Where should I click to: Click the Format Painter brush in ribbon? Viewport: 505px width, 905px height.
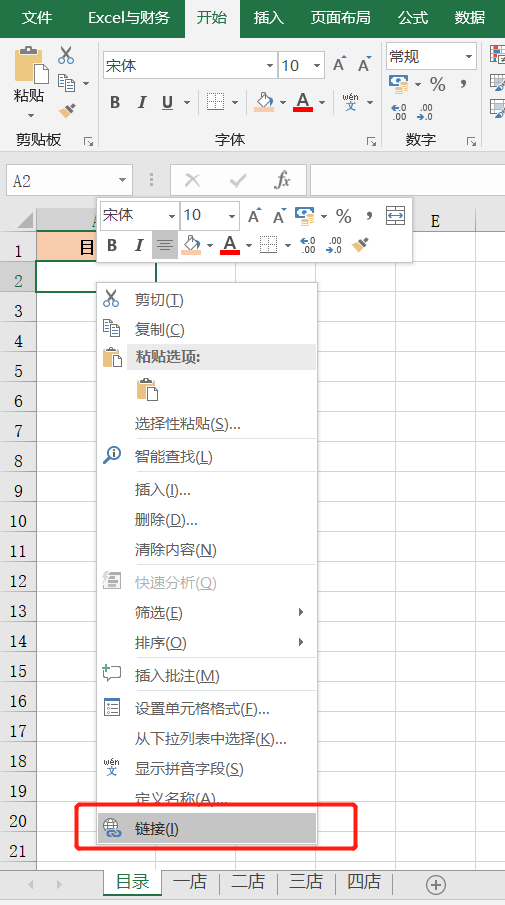[x=67, y=110]
